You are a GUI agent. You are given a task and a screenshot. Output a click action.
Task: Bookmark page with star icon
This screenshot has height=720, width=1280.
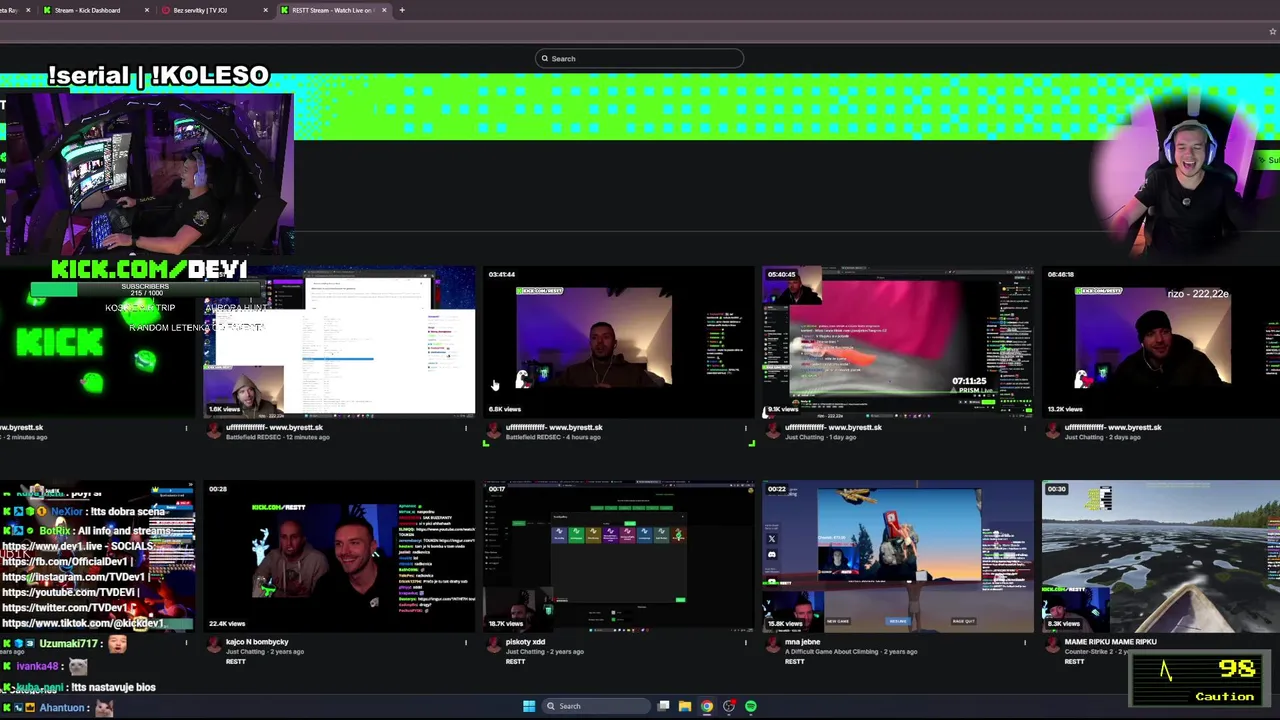click(1272, 31)
